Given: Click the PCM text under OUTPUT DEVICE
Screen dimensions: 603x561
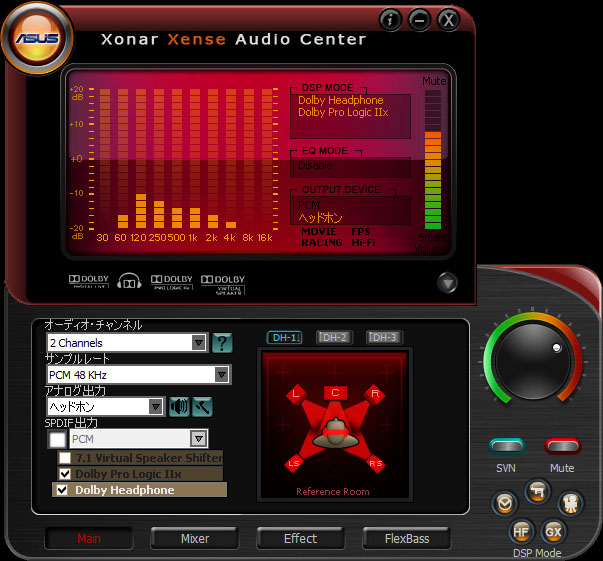Looking at the screenshot, I should 309,205.
